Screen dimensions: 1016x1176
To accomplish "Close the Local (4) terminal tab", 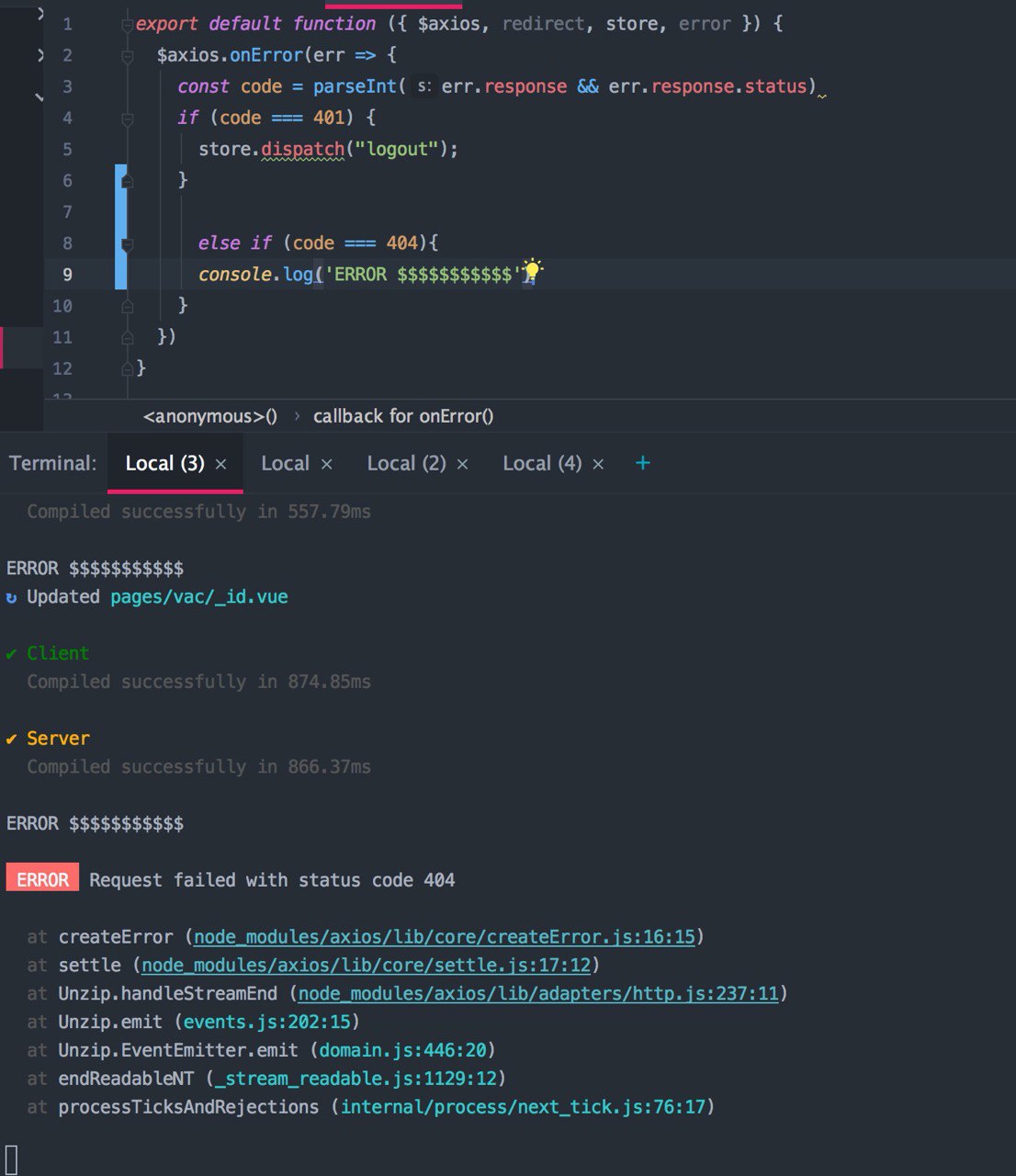I will tap(598, 465).
